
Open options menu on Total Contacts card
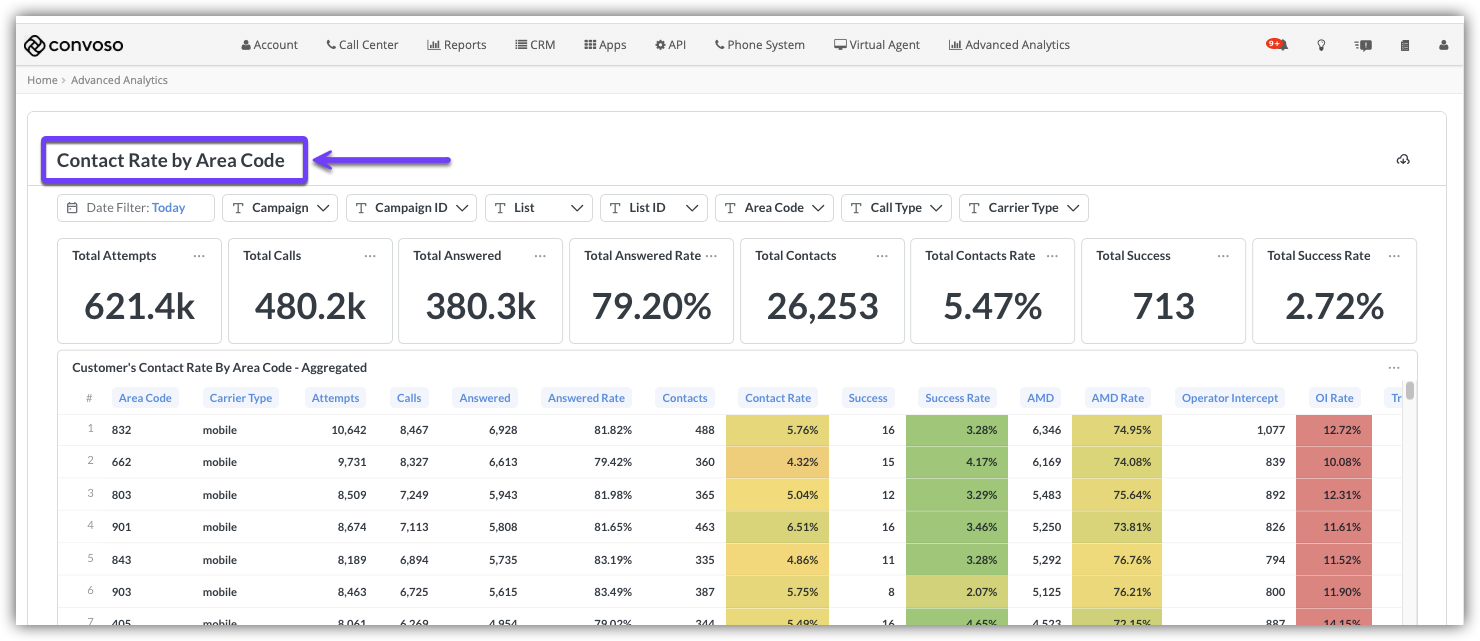[x=882, y=256]
